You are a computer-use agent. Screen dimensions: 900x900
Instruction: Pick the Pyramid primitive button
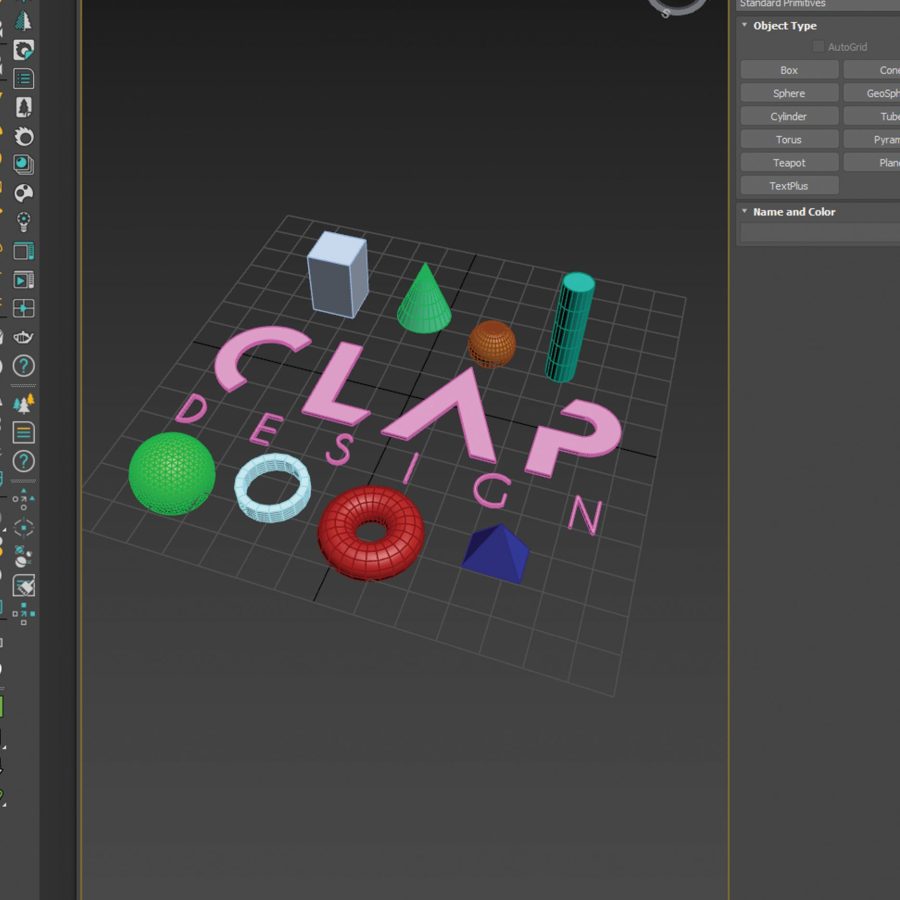(872, 139)
